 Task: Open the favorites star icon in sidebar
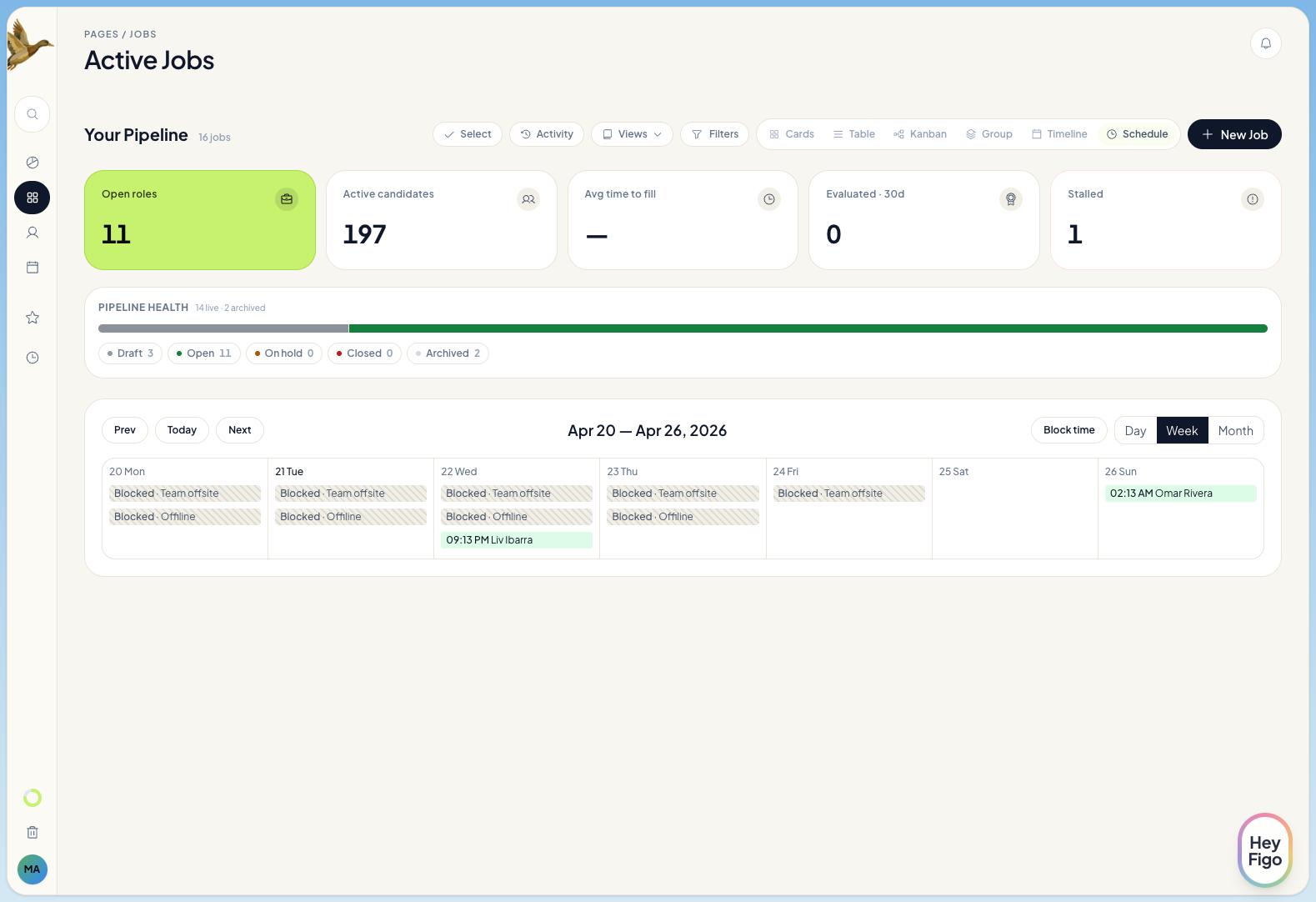[x=33, y=318]
